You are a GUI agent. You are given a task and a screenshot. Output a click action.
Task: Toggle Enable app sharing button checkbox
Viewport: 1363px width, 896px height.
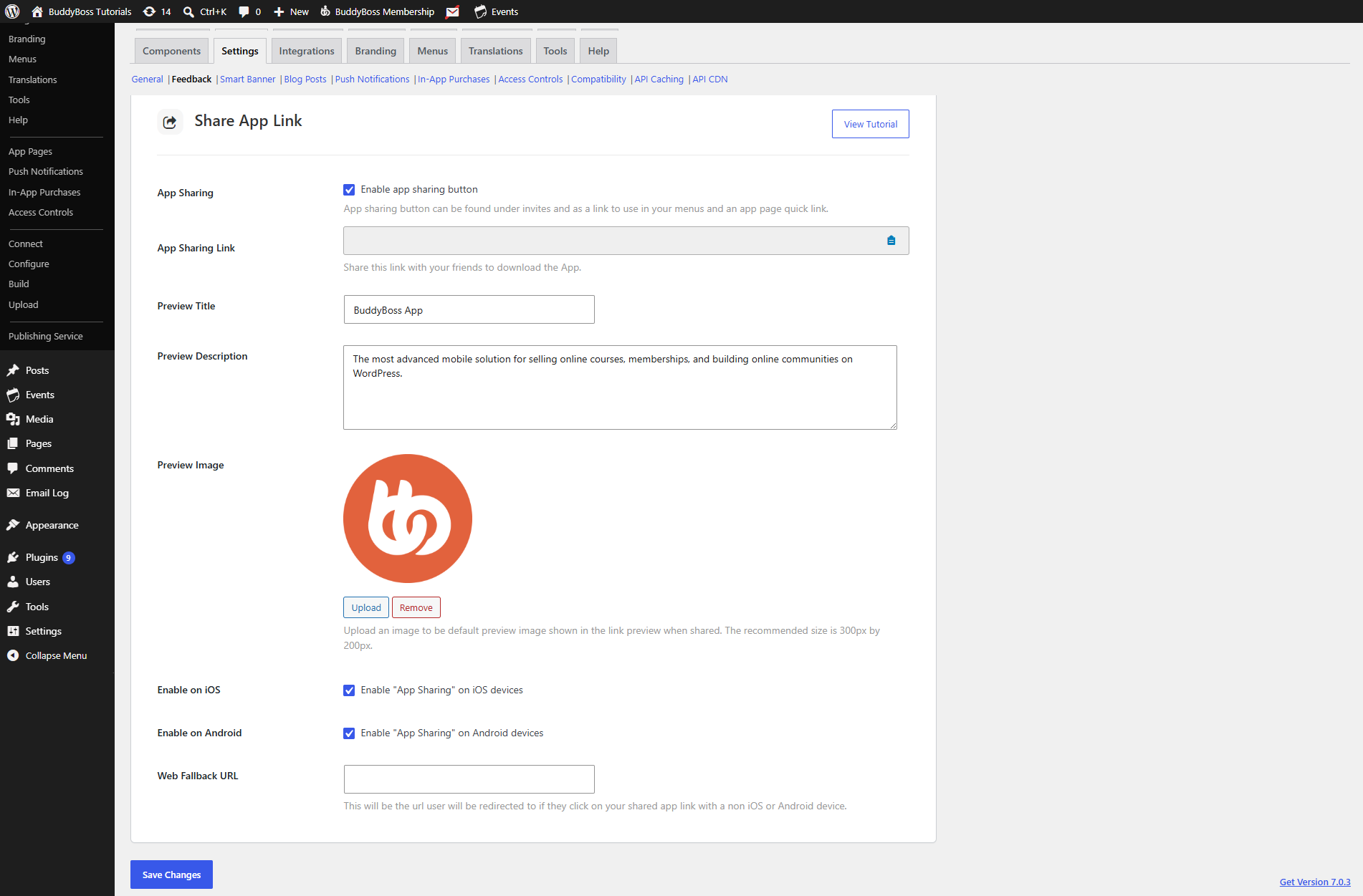(x=349, y=190)
